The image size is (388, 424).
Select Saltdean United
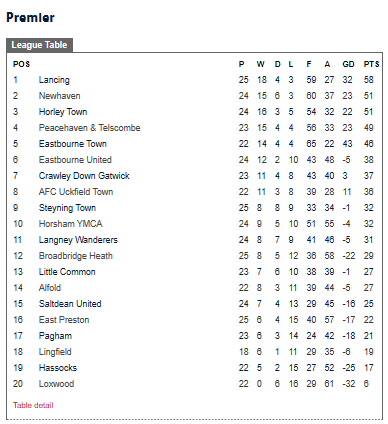click(70, 304)
